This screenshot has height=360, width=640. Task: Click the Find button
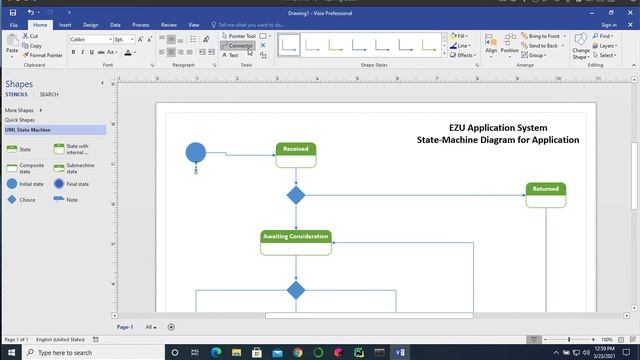click(602, 36)
